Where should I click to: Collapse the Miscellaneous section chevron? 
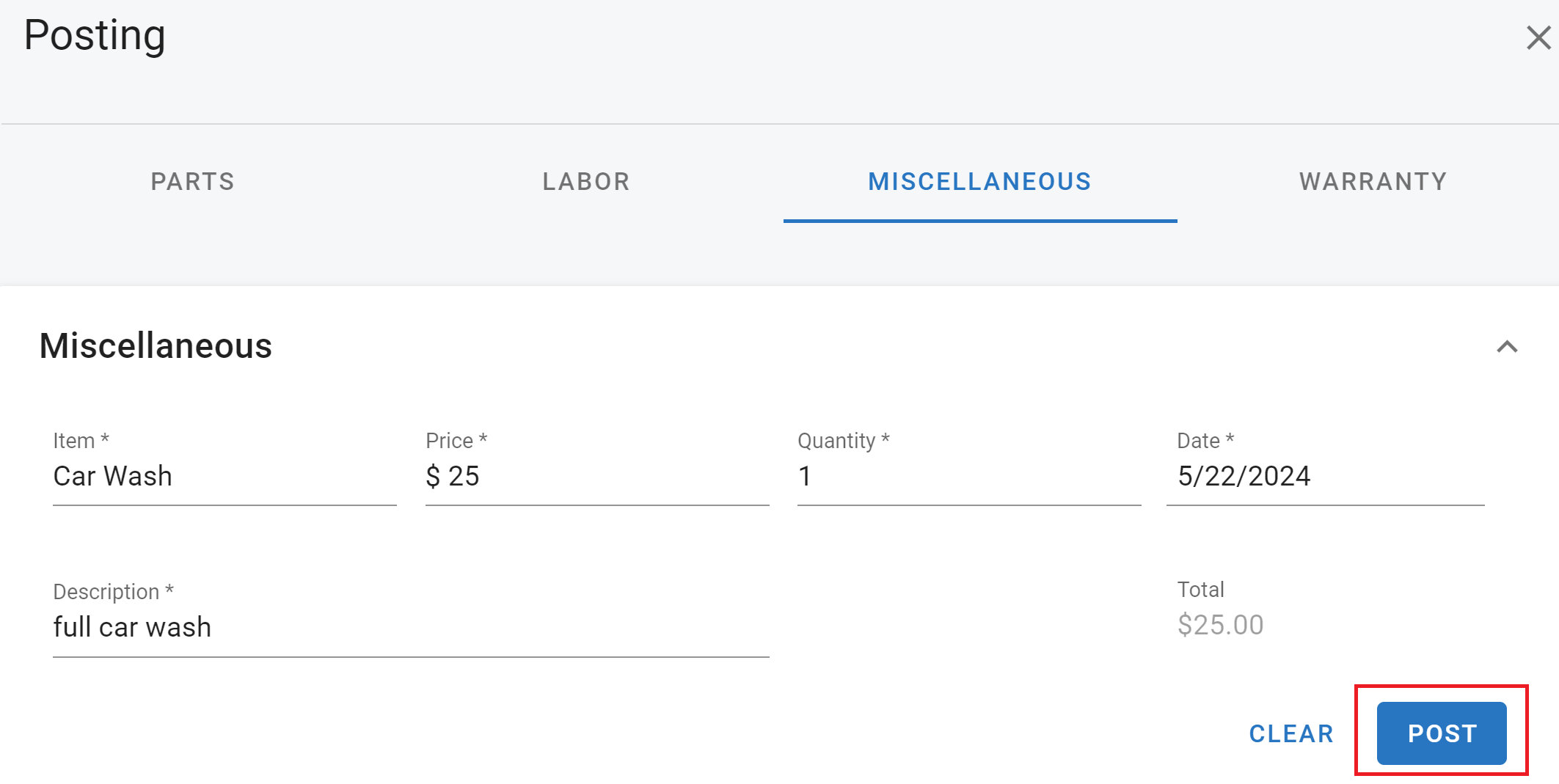[x=1507, y=347]
